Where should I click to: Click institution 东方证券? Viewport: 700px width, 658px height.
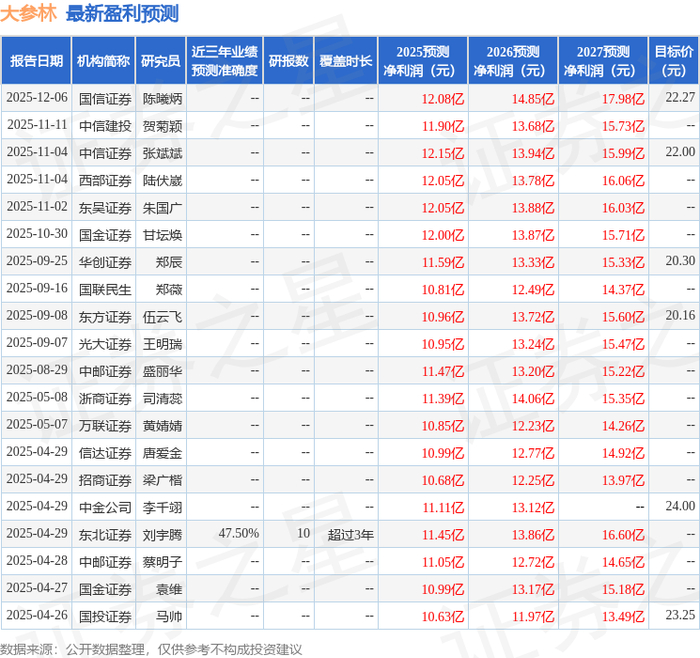tap(105, 317)
